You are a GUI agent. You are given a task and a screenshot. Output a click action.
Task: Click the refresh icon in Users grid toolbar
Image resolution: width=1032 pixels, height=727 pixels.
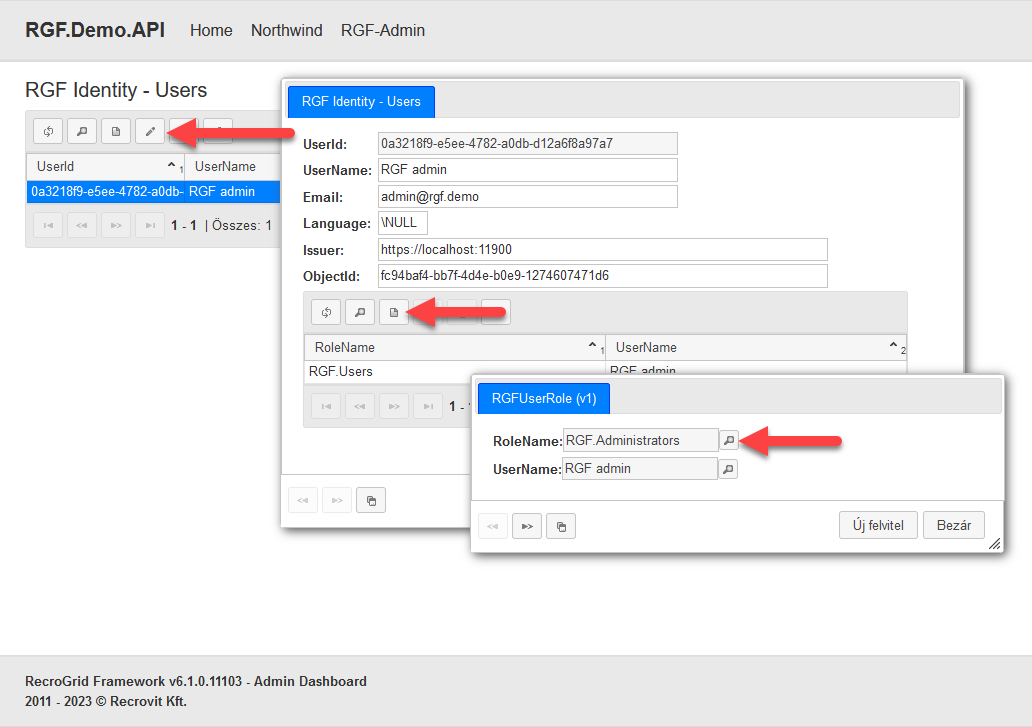coord(48,131)
